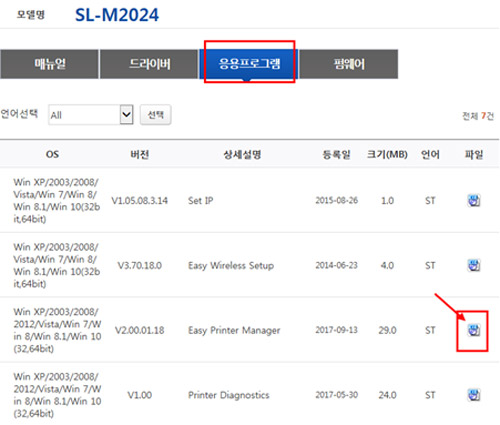Image resolution: width=500 pixels, height=425 pixels.
Task: Click the 전체 7건 total count
Action: click(x=477, y=116)
